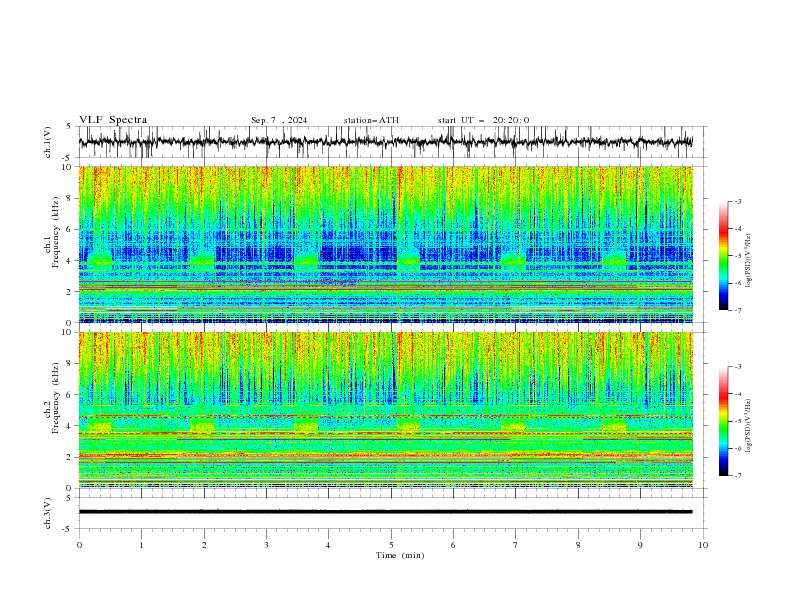
Task: Click the "-3" tick of the ch.2 colorbar
Action: click(x=737, y=367)
